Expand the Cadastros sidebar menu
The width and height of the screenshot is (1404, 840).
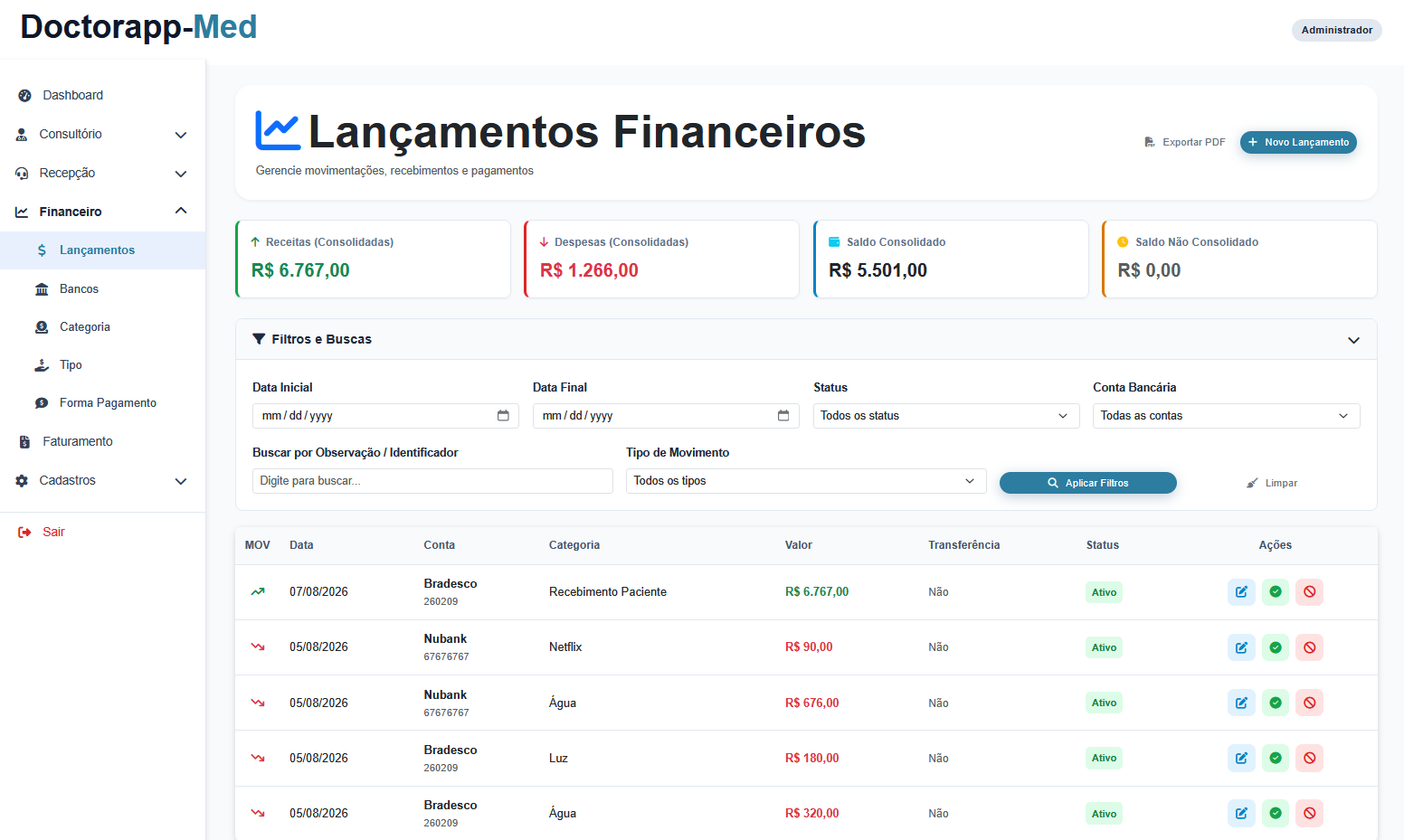click(103, 480)
